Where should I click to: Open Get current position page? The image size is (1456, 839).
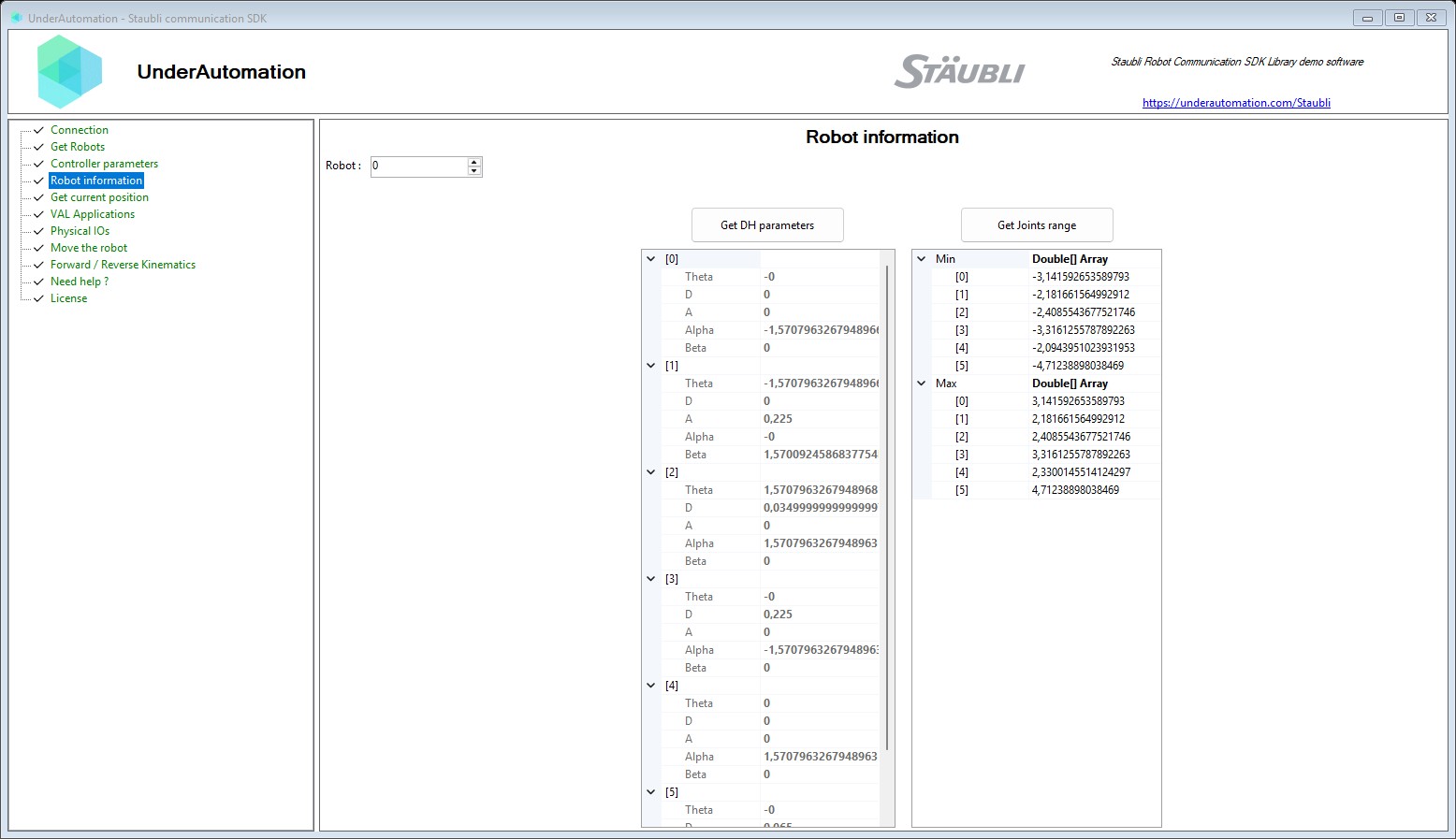pos(99,197)
